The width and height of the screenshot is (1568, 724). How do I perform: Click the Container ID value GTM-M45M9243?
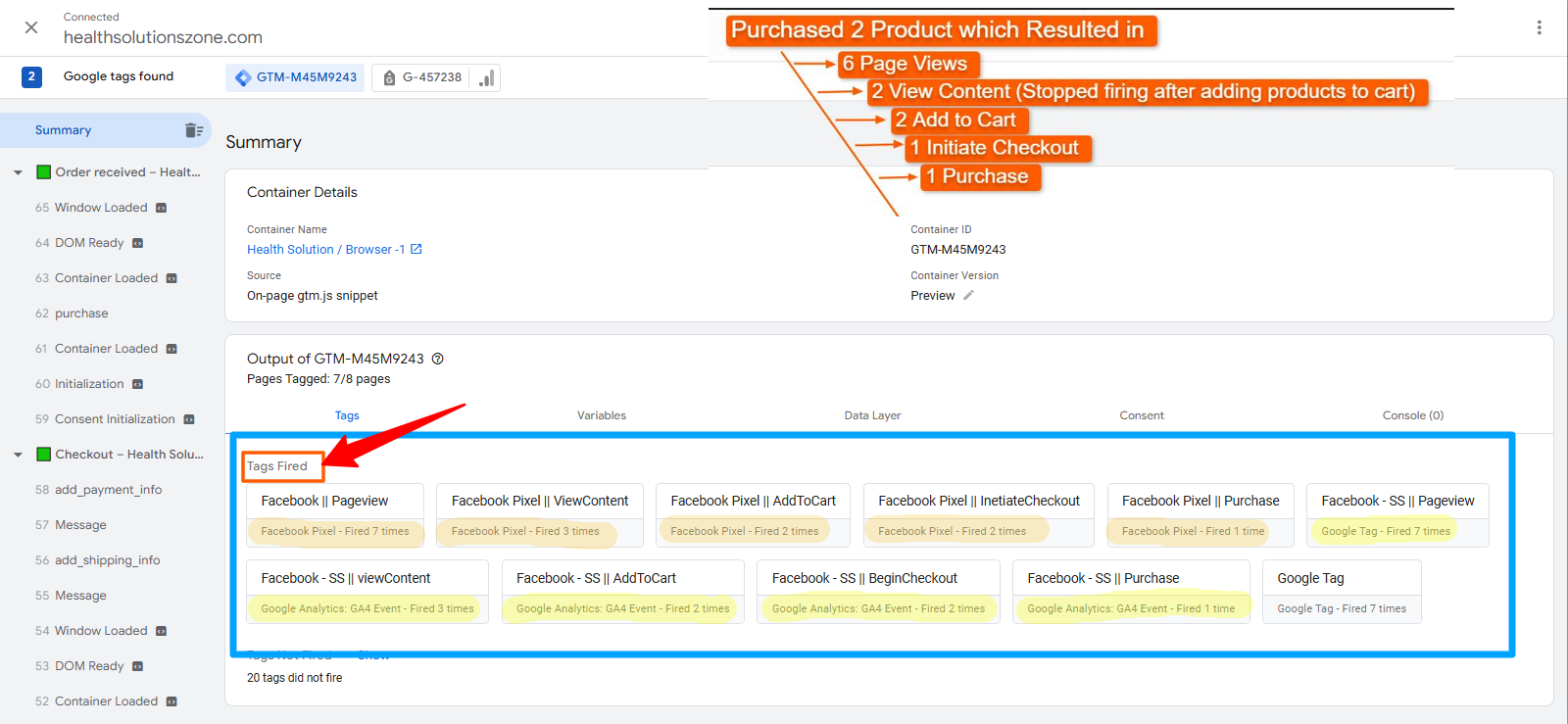click(x=958, y=250)
